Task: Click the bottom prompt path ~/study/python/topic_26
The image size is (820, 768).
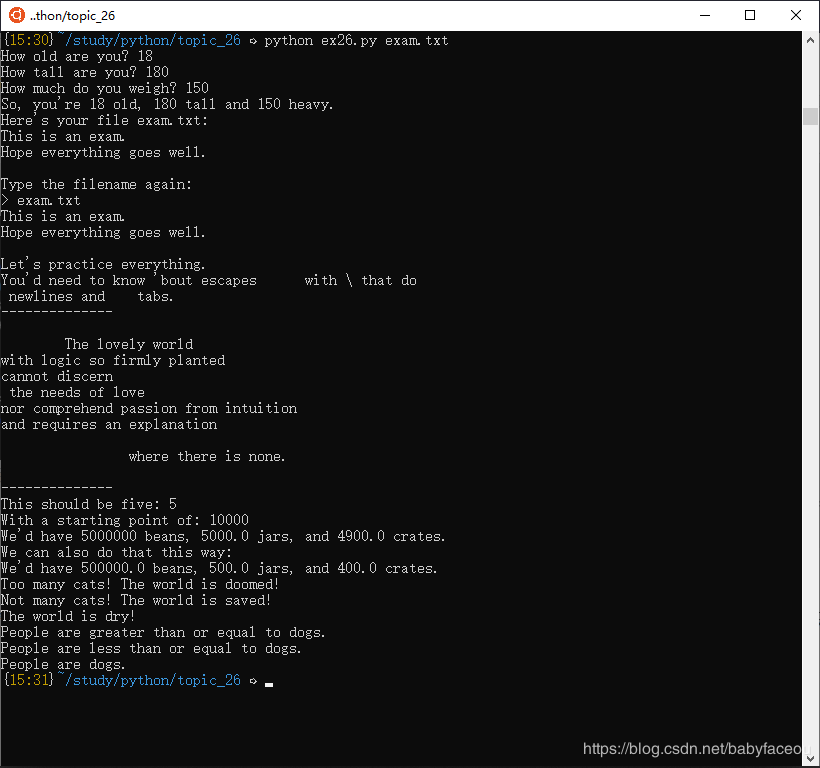Action: coord(150,680)
